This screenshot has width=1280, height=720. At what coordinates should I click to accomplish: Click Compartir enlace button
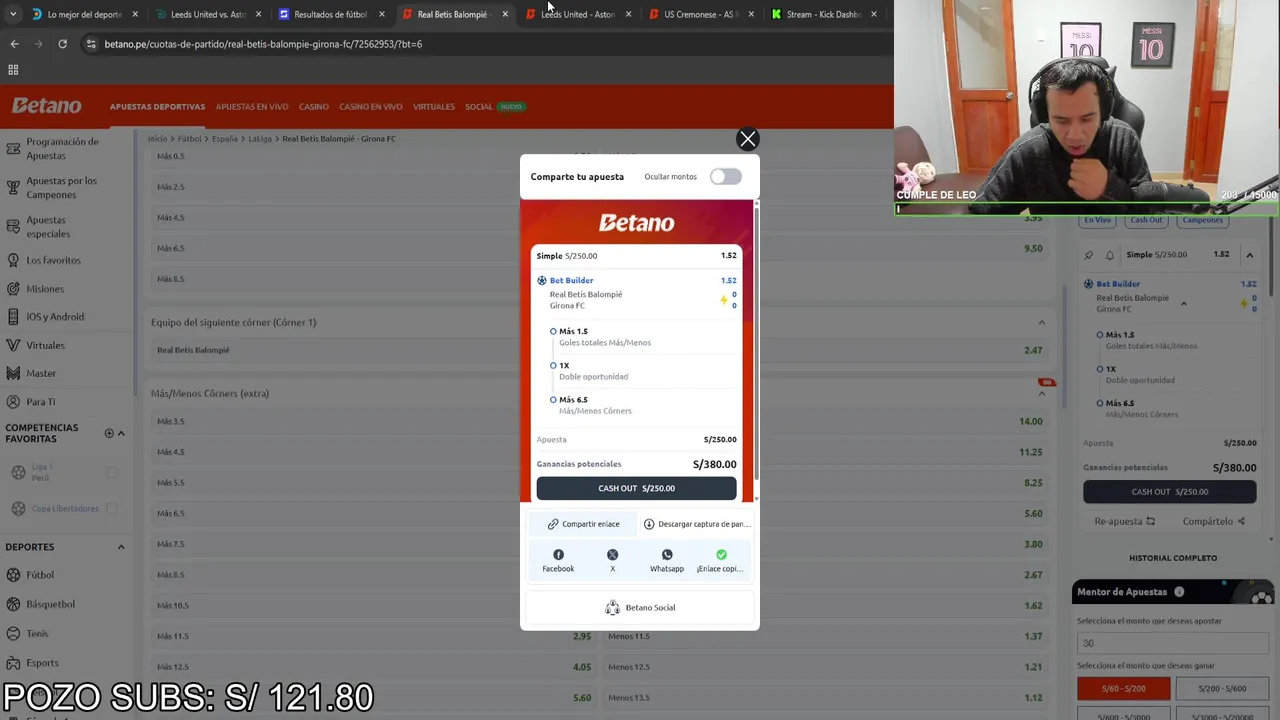pos(583,524)
